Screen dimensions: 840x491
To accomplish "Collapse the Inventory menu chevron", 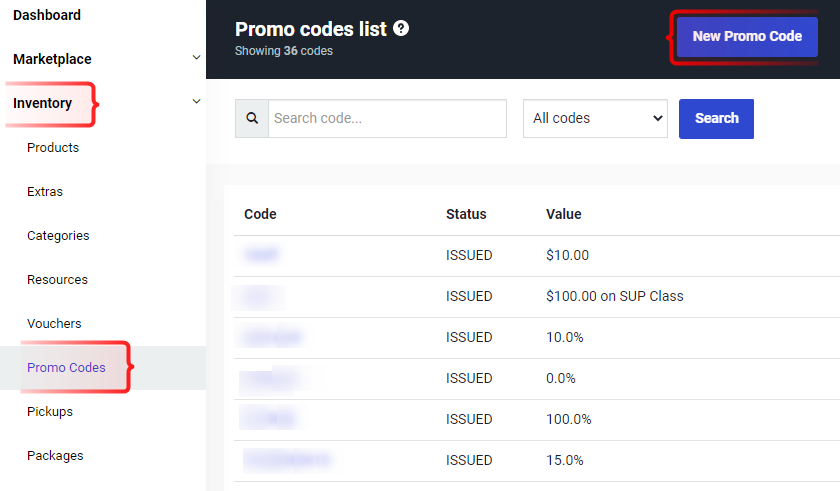I will pos(196,102).
